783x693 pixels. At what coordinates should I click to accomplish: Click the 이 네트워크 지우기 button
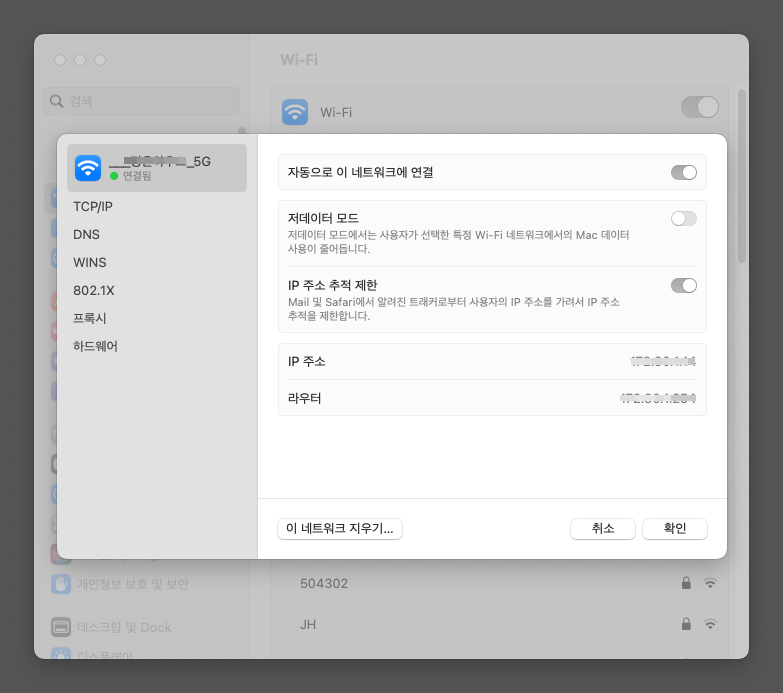pyautogui.click(x=340, y=528)
